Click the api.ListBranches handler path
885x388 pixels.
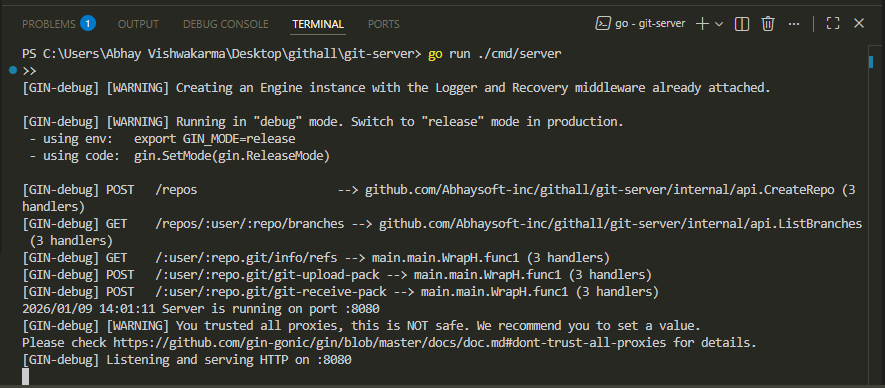tap(621, 224)
